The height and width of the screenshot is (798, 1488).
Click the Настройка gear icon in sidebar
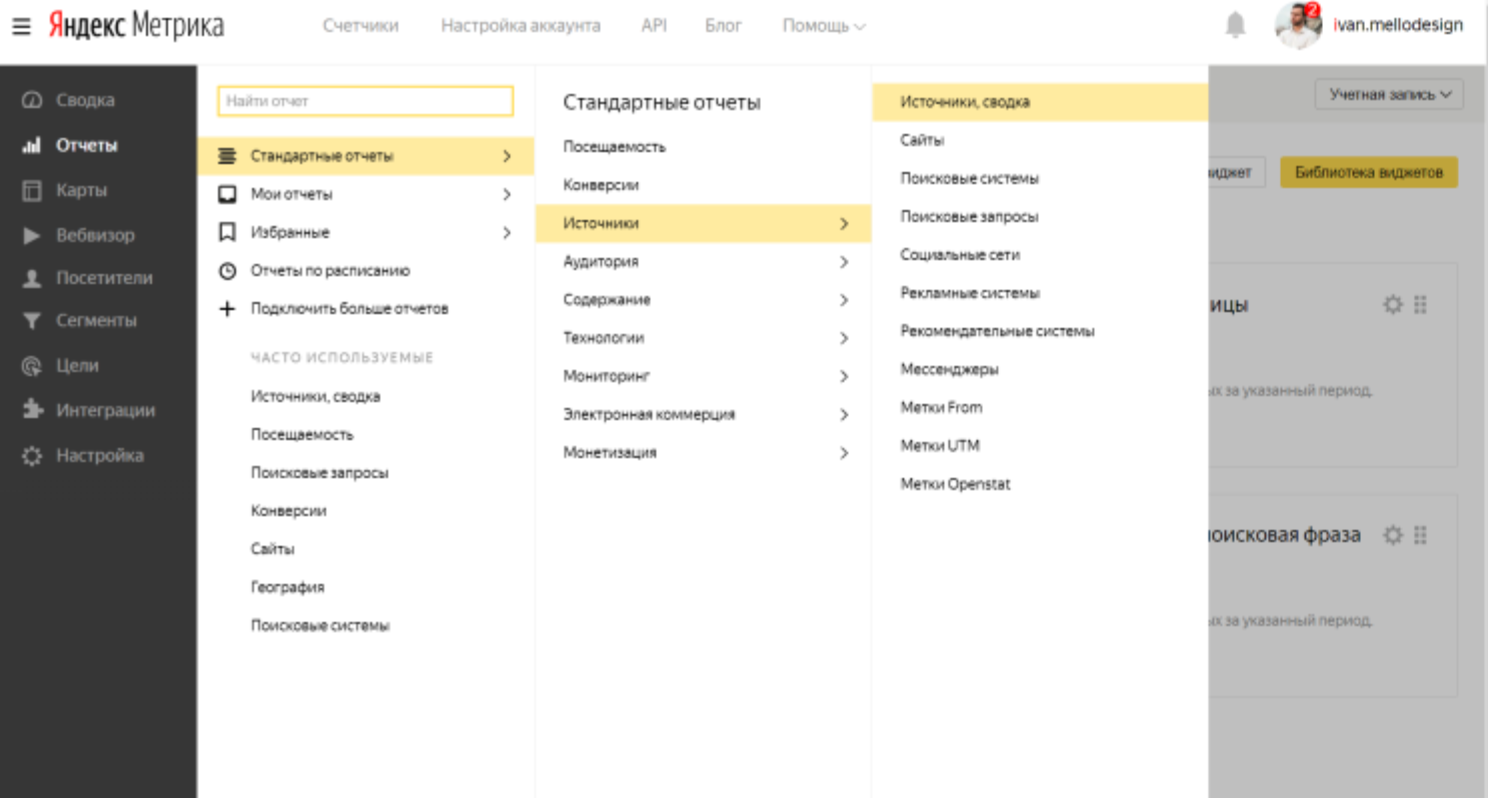point(32,456)
